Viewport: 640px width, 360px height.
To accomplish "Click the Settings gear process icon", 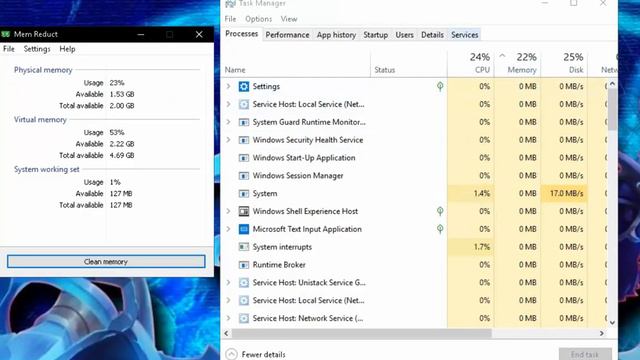I will point(244,87).
